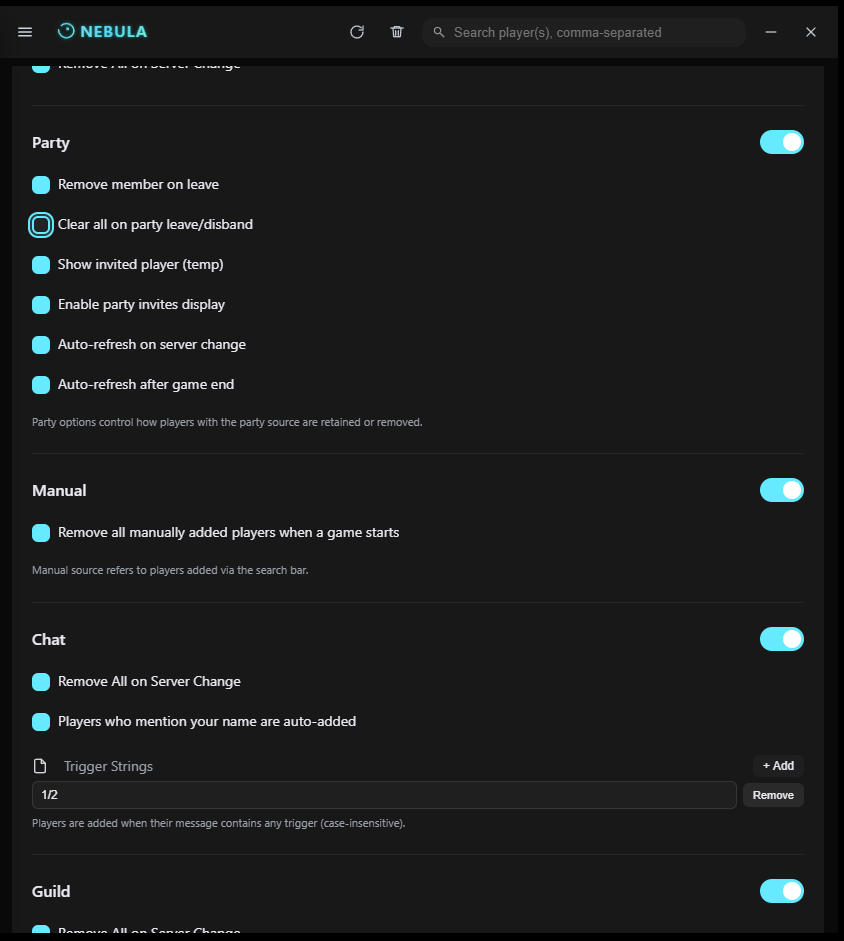Click the trash icon to clear players
Viewport: 844px width, 941px height.
click(397, 32)
